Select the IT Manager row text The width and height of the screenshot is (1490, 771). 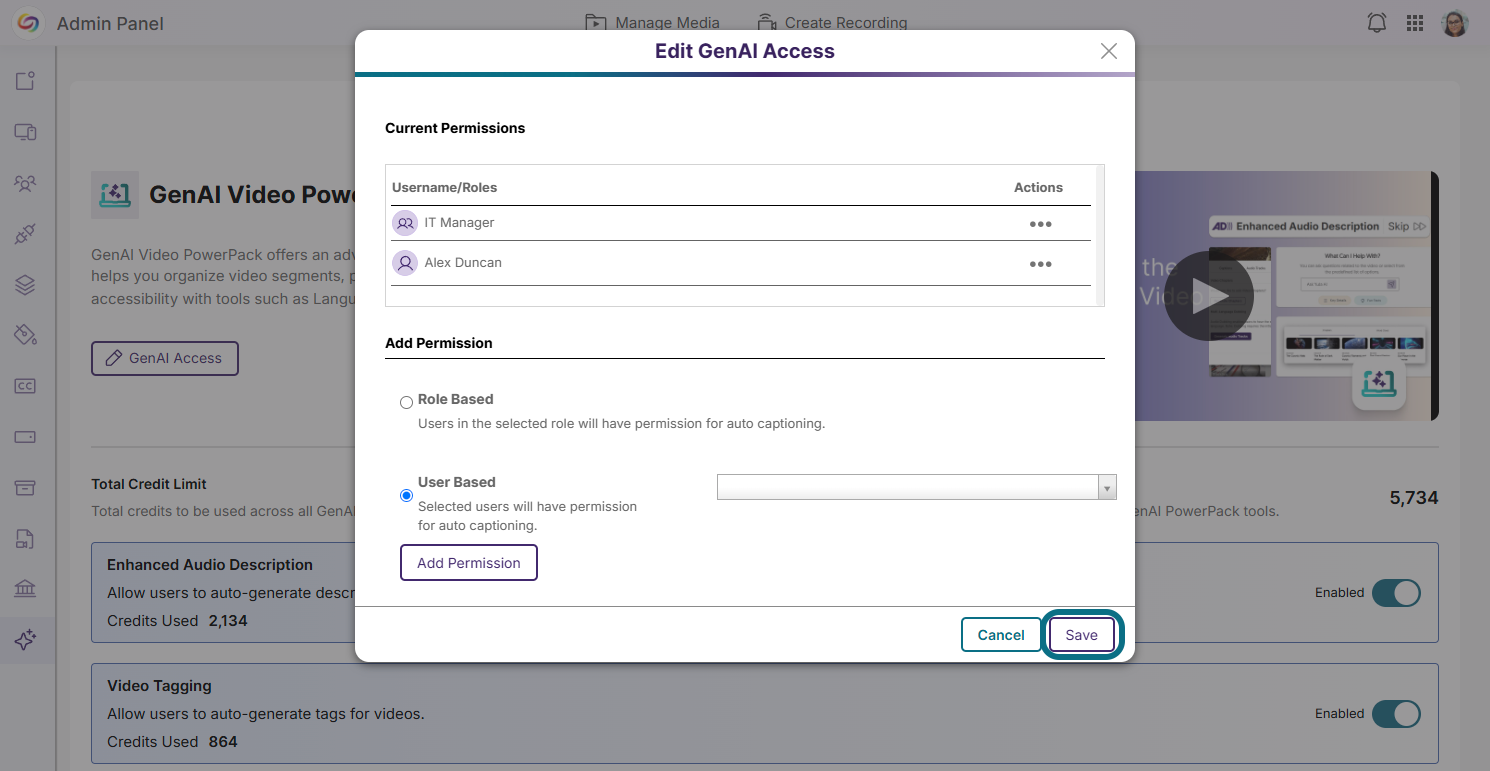(459, 222)
